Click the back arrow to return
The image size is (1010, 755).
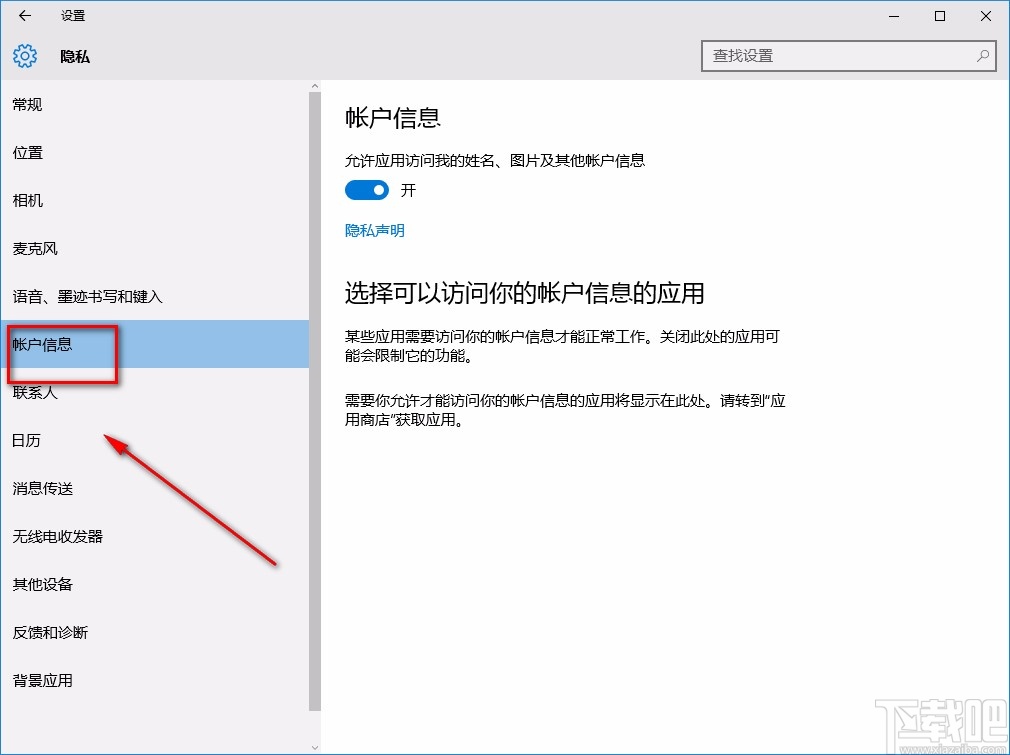tap(24, 16)
